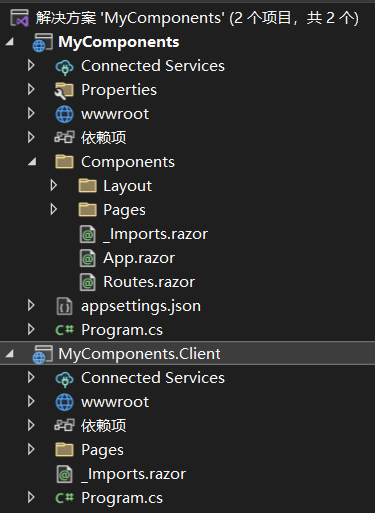Select the MyComponents.Client project name

pyautogui.click(x=139, y=354)
